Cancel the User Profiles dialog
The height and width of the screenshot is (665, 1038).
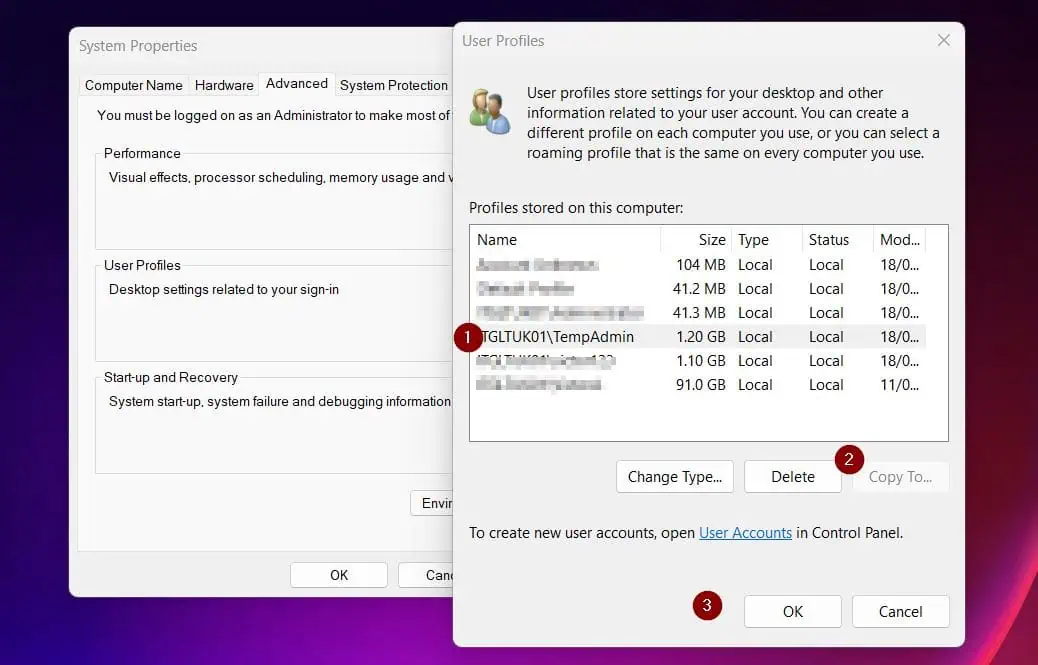tap(900, 611)
